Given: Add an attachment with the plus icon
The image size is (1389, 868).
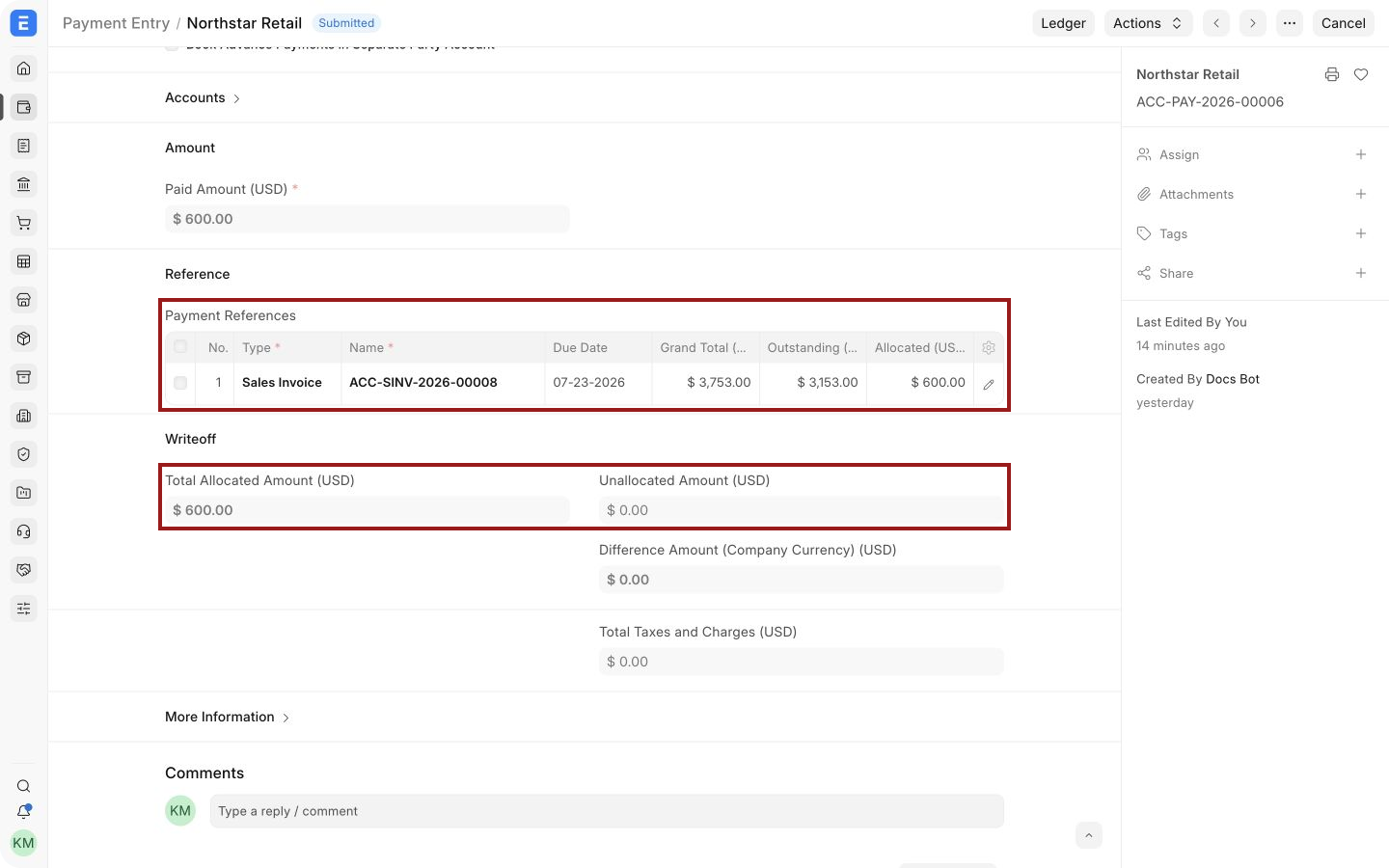Looking at the screenshot, I should (x=1361, y=194).
